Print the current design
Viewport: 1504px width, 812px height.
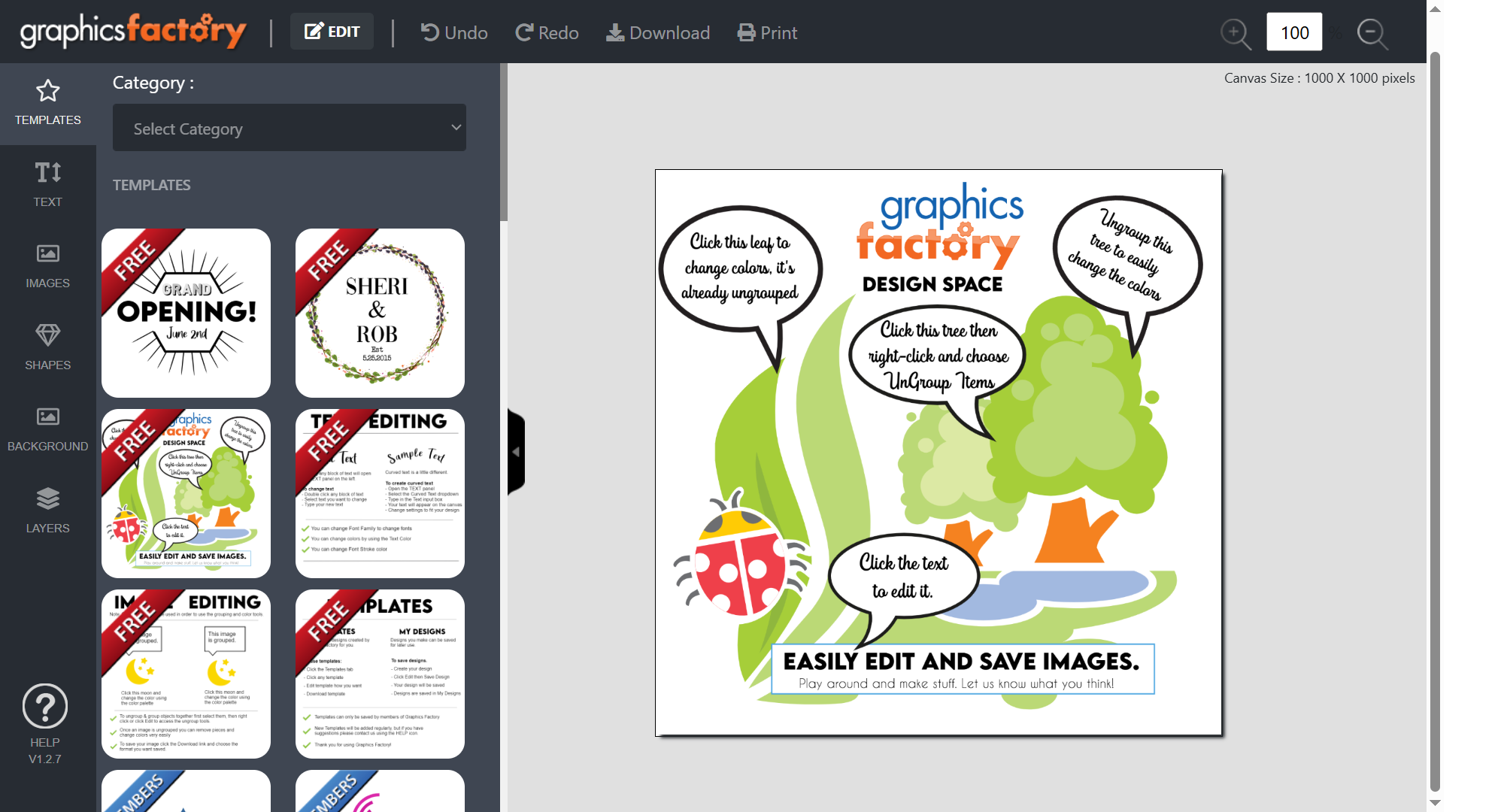click(766, 32)
